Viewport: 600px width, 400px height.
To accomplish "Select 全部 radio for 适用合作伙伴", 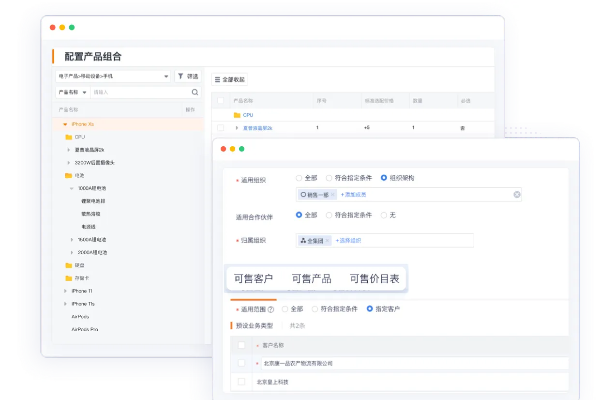I will click(x=299, y=215).
